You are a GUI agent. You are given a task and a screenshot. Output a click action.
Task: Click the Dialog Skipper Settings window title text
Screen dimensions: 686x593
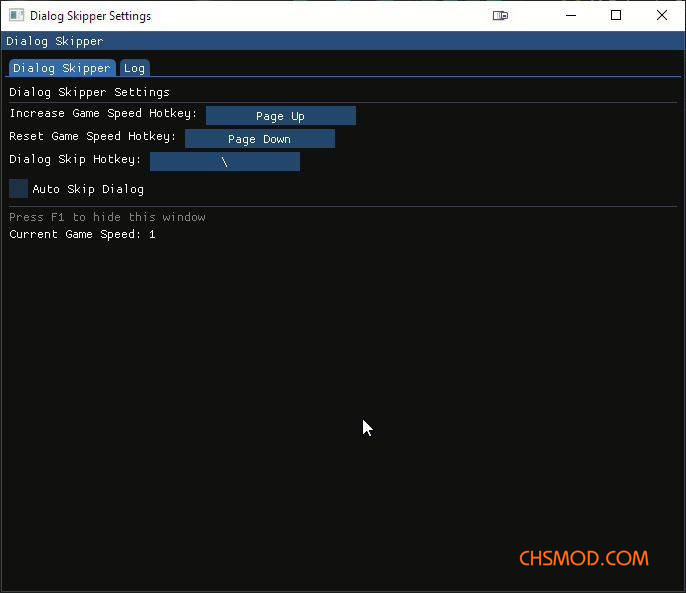90,16
